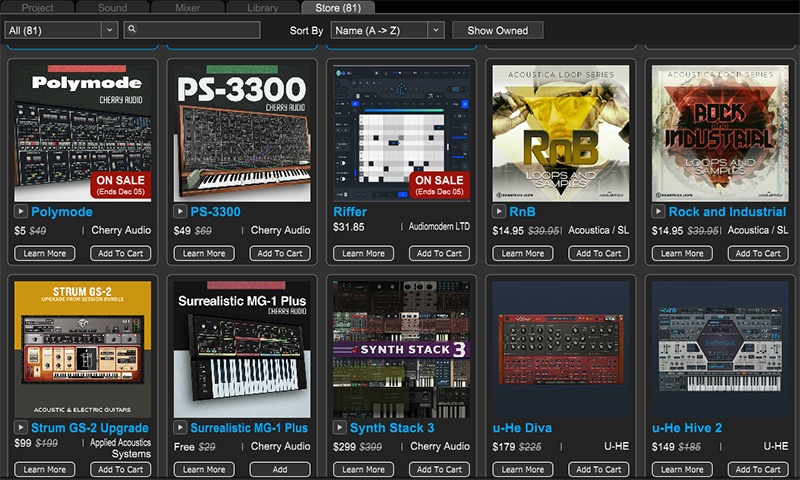Learn More about u-He Hive 2
Viewport: 800px width, 480px height.
click(x=682, y=469)
